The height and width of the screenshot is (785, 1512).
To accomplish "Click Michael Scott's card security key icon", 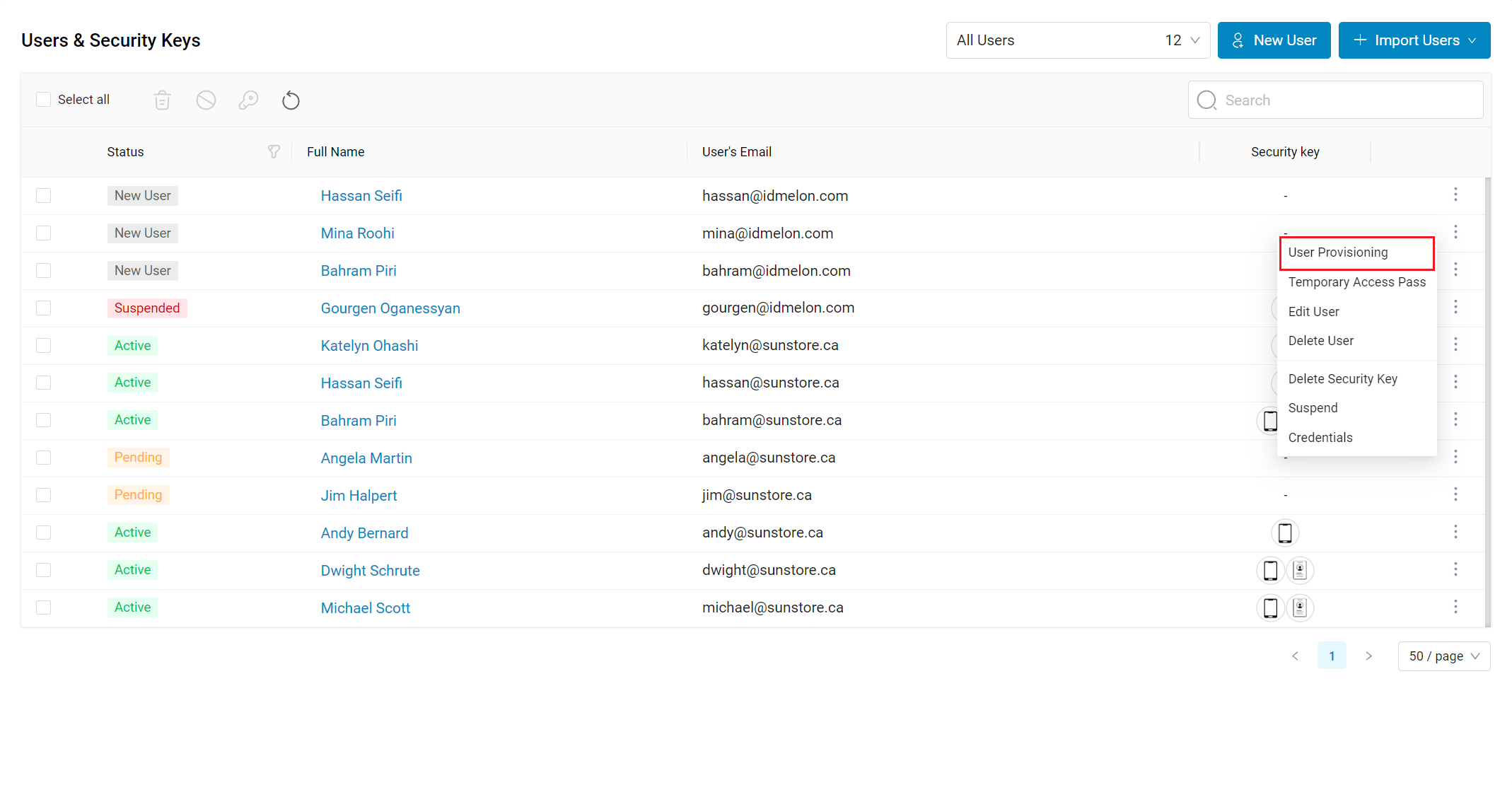I will tap(1300, 607).
